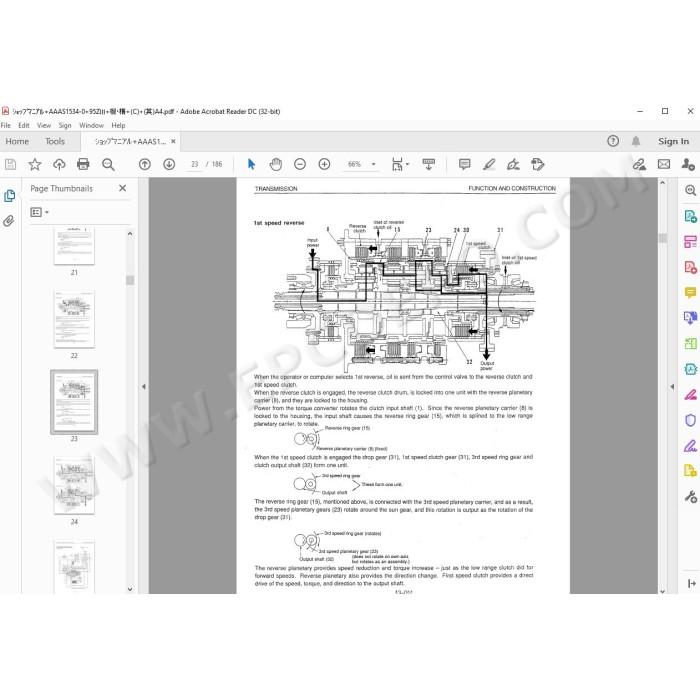Go to next page arrow

point(169,164)
